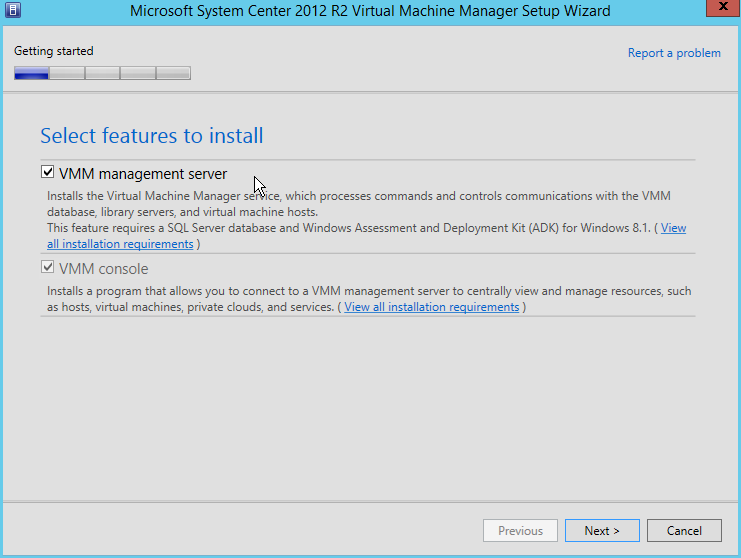Click the VMM console description text
This screenshot has height=558, width=741.
click(x=369, y=299)
